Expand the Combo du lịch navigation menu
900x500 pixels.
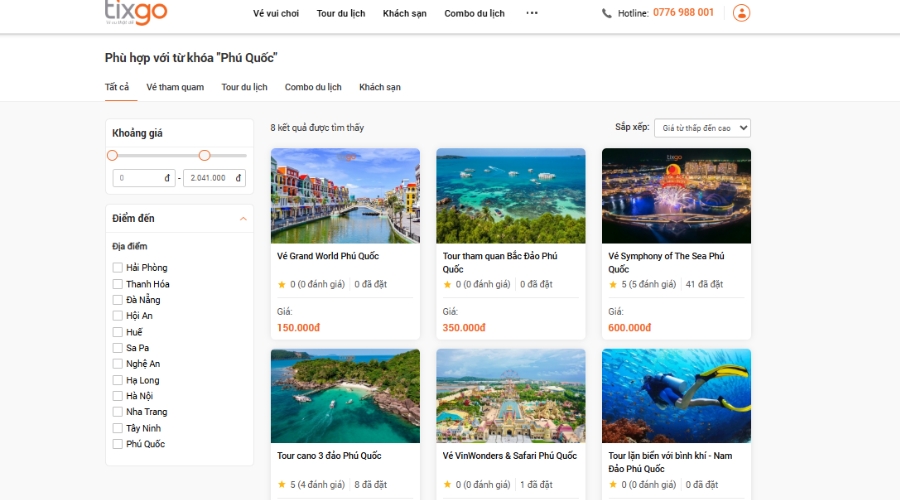pos(474,14)
